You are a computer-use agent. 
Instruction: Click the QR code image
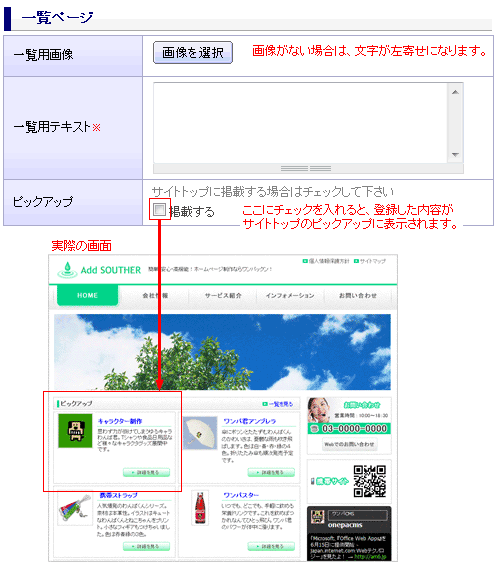370,481
